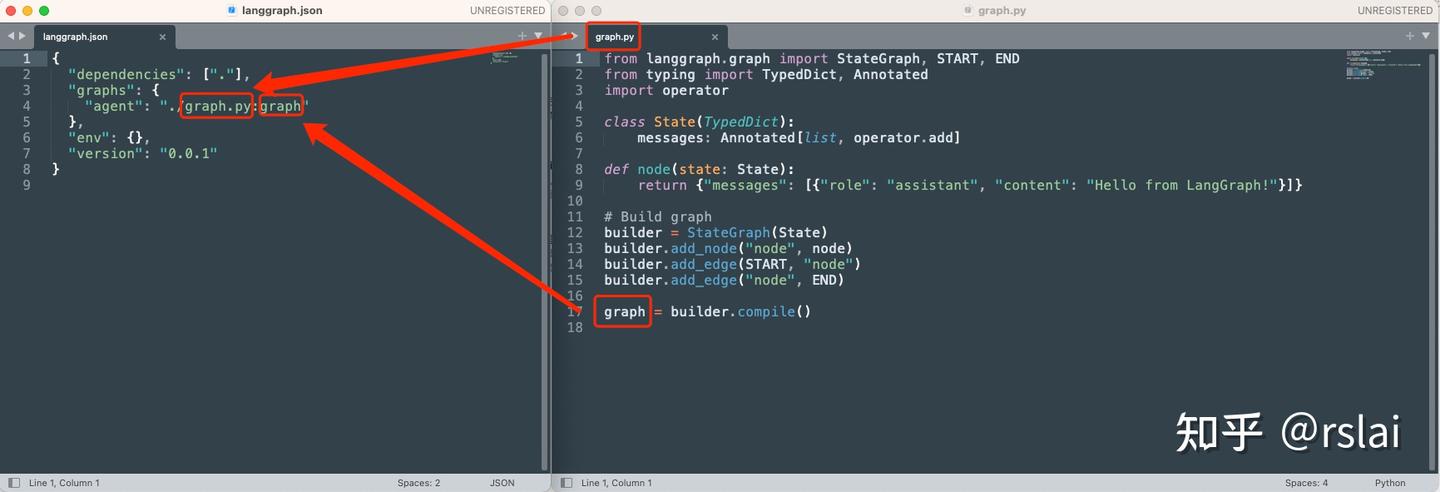Click the "agent" key in langgraph.json
Image resolution: width=1440 pixels, height=492 pixels.
114,106
